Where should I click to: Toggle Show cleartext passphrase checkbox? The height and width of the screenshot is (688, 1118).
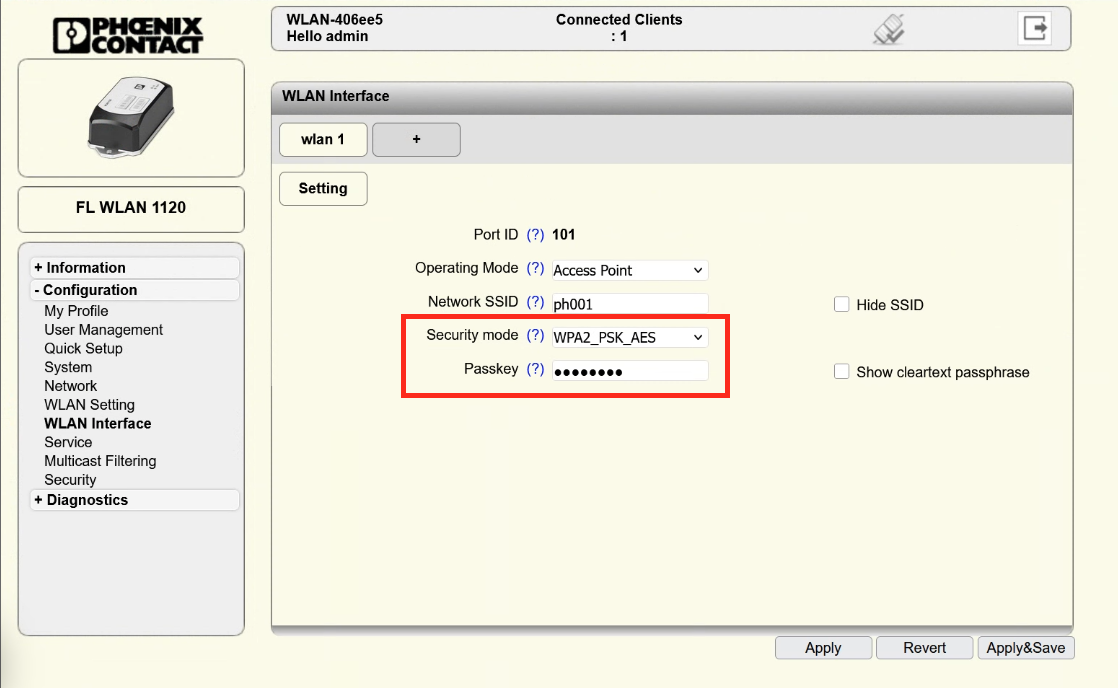841,372
